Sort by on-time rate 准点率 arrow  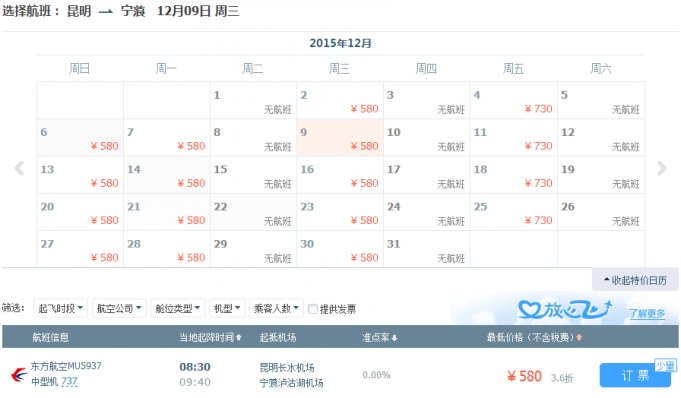[394, 338]
